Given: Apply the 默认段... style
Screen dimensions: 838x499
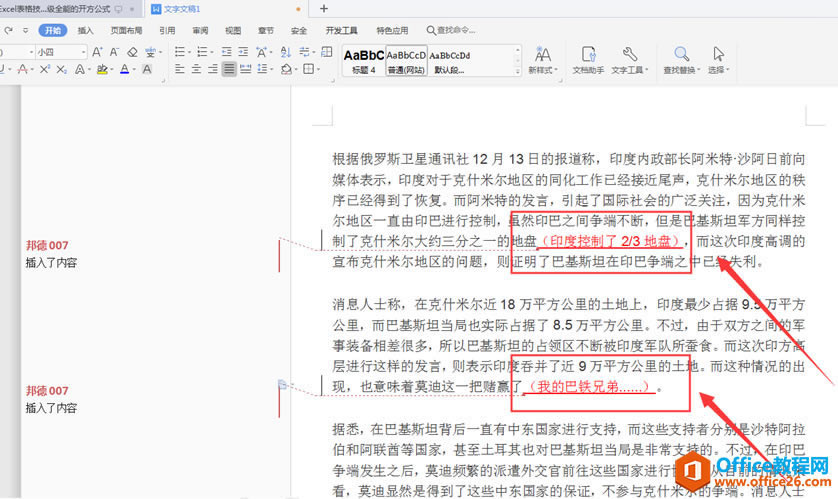Looking at the screenshot, I should pyautogui.click(x=449, y=60).
